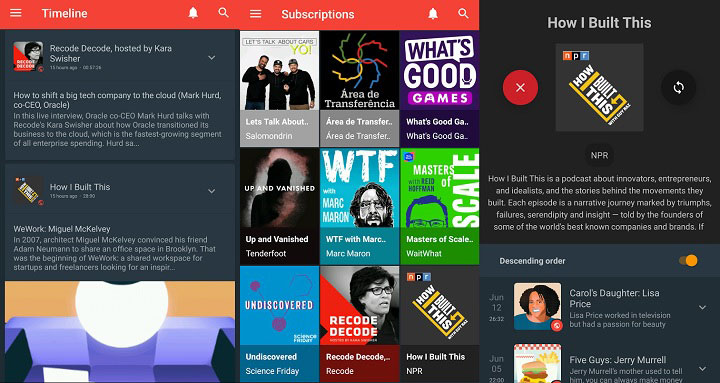Tap How I Built This large cover art

[599, 87]
